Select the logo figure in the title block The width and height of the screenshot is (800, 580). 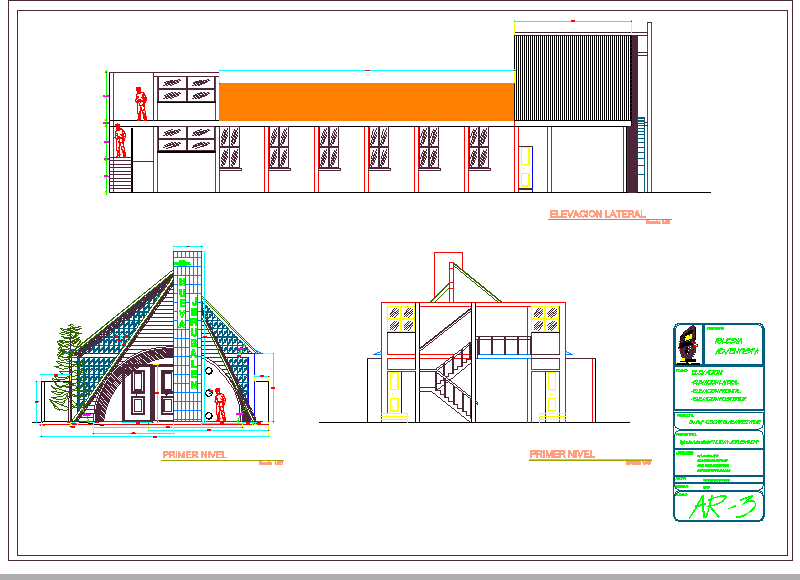pos(687,344)
